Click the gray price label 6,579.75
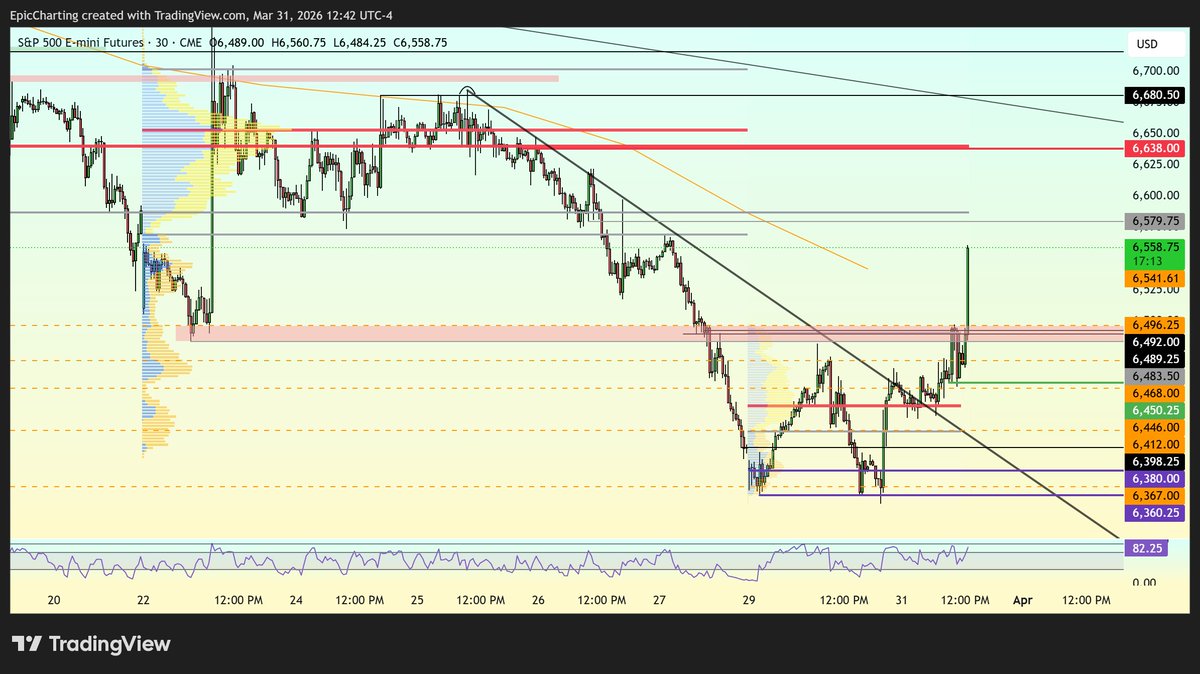The image size is (1200, 674). coord(1155,221)
